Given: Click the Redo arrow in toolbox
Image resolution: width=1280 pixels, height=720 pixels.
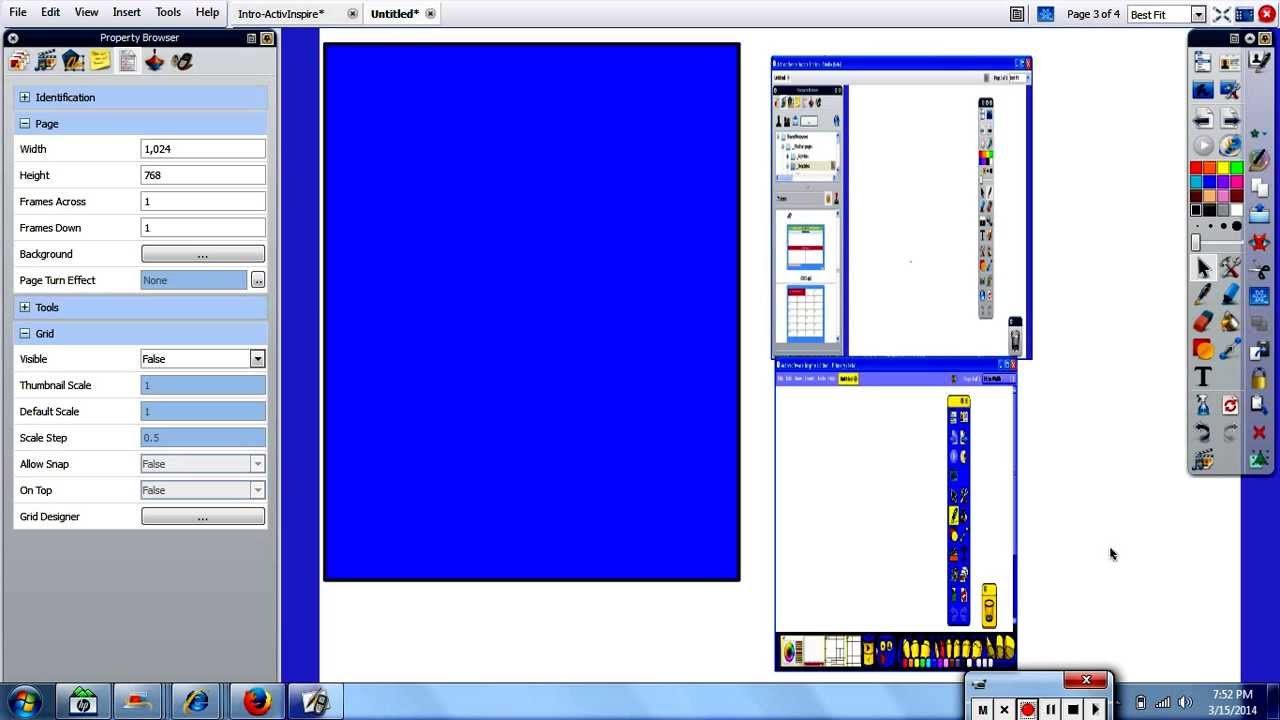Looking at the screenshot, I should point(1230,432).
